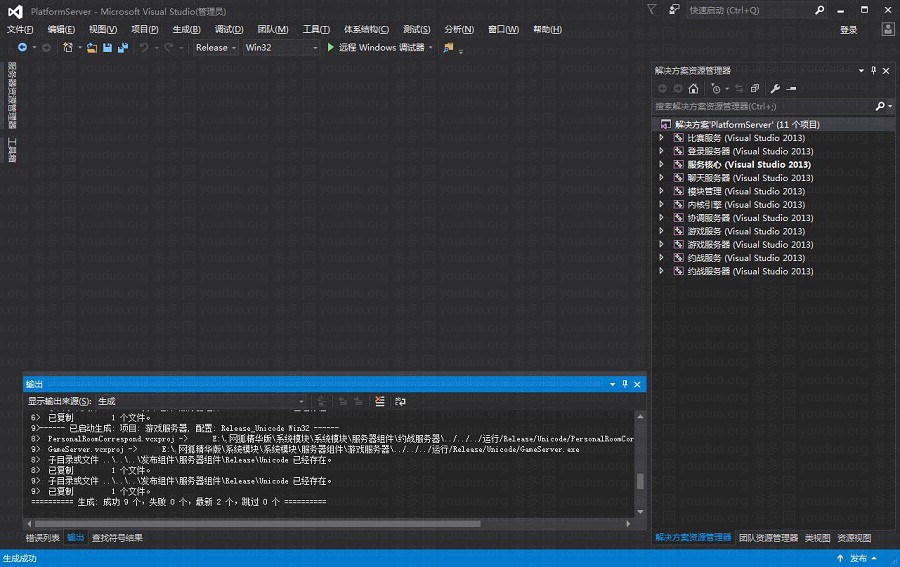
Task: Click the Save All toolbar icon
Action: [122, 47]
